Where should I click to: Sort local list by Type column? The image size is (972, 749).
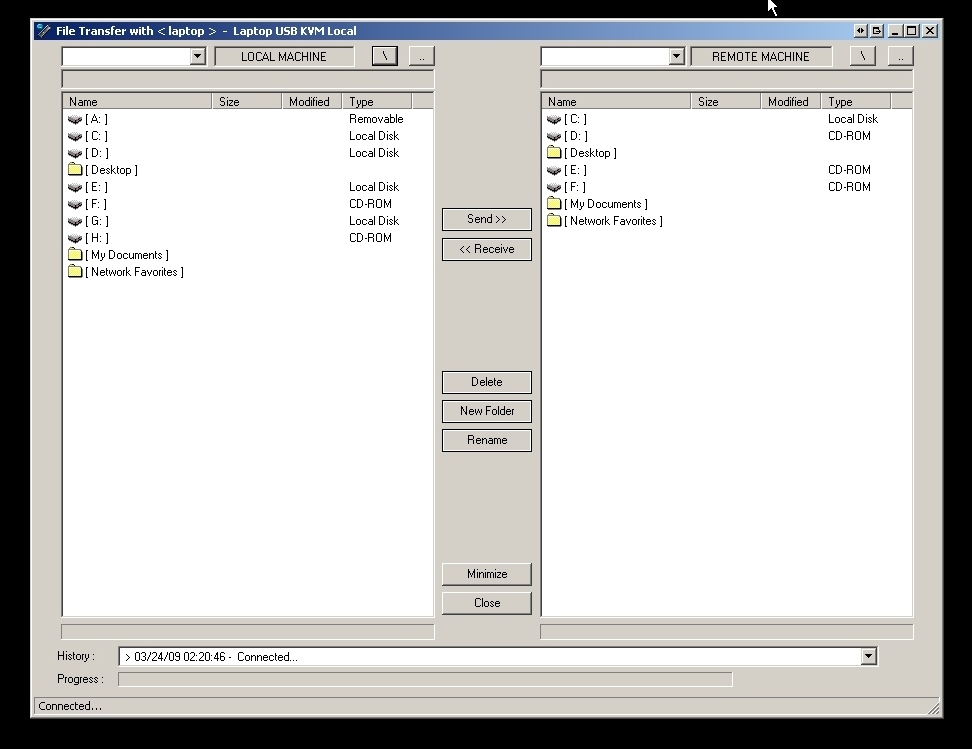click(x=377, y=102)
